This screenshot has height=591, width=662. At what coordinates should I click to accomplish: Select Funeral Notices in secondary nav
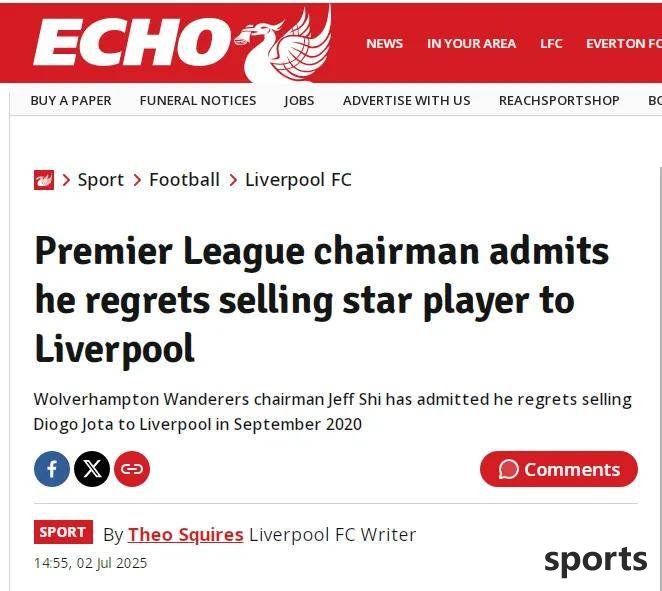coord(198,100)
